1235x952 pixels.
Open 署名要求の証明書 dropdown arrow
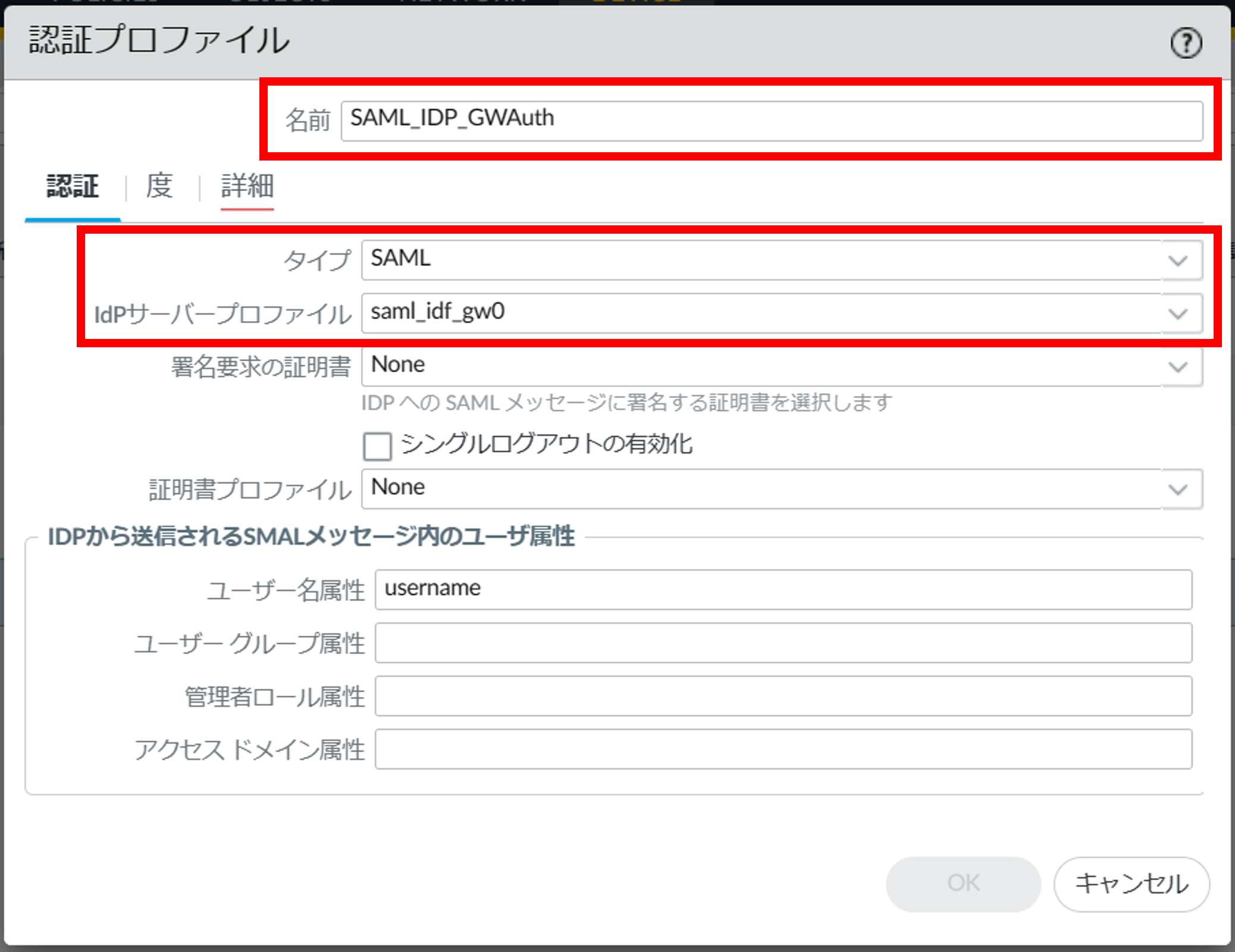coord(1177,366)
